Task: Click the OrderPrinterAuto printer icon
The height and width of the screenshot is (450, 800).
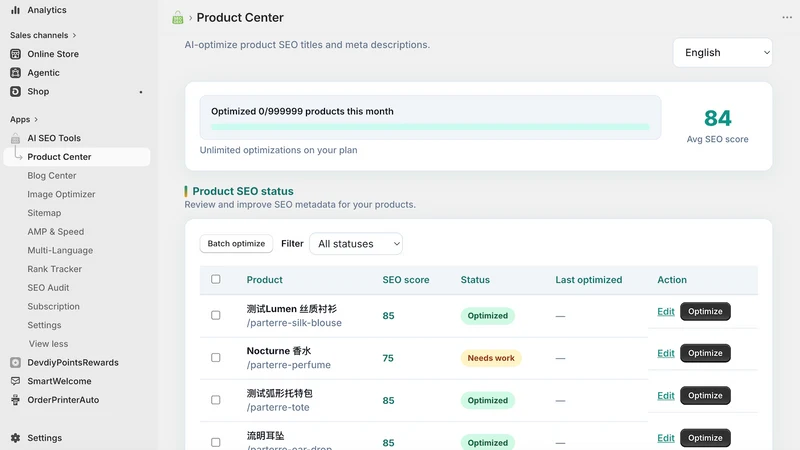Action: [x=15, y=399]
